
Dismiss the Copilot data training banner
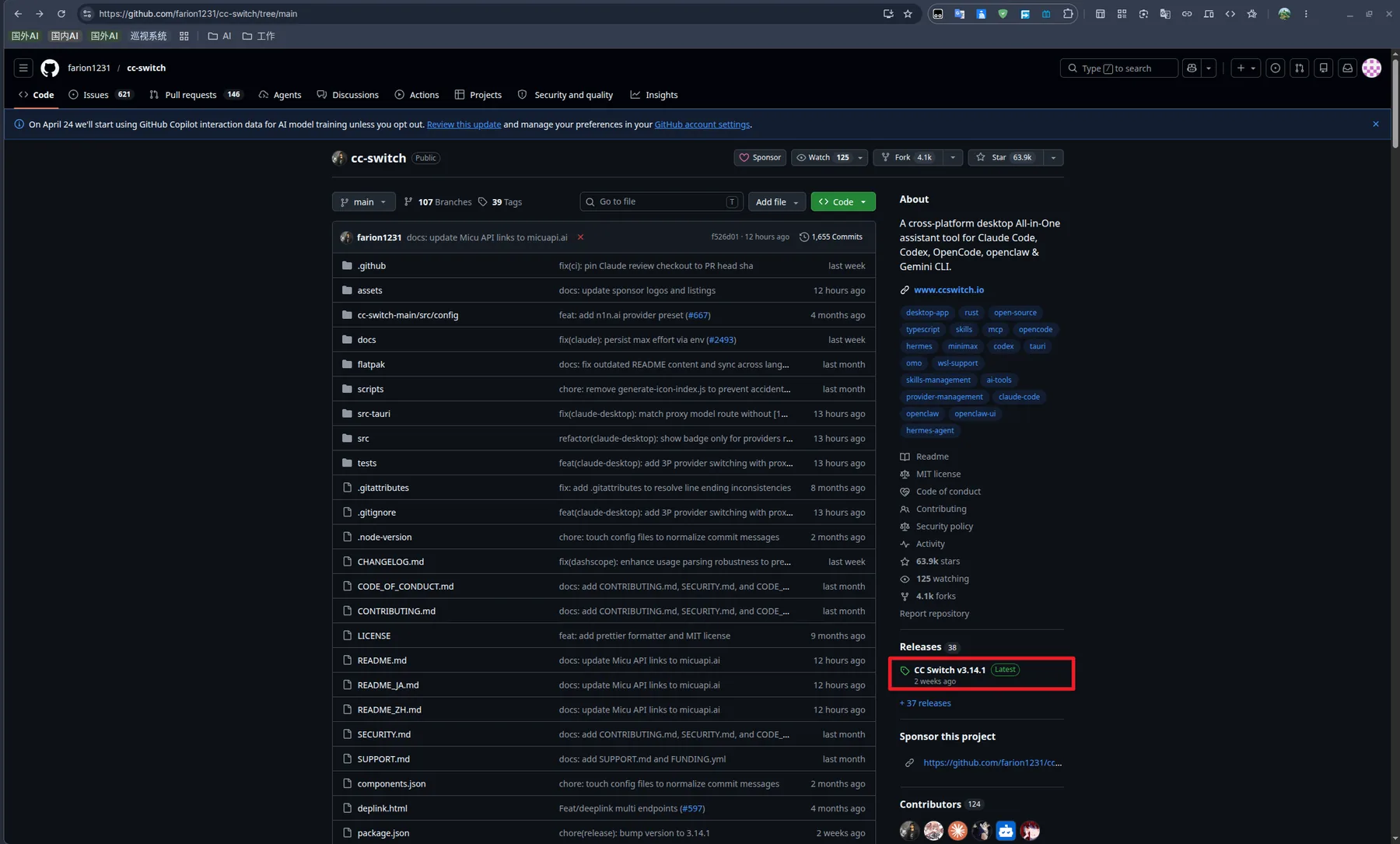click(x=1376, y=124)
